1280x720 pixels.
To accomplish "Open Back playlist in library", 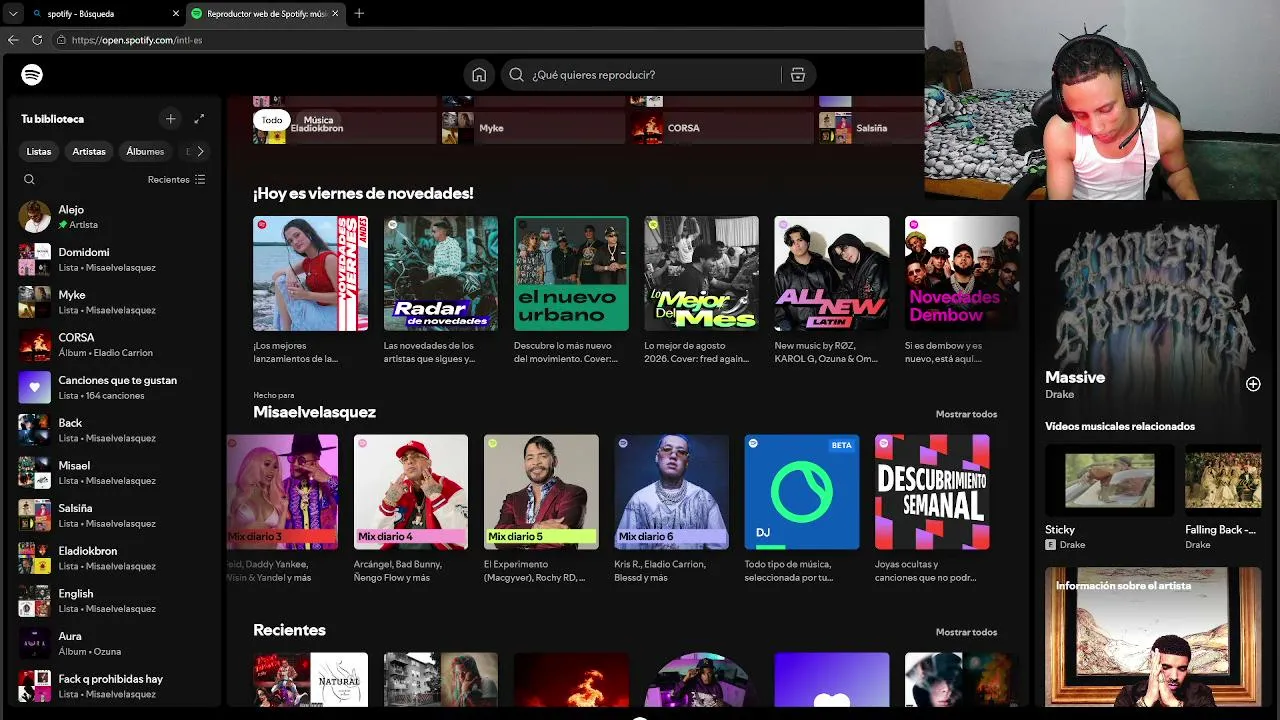I will coord(113,430).
